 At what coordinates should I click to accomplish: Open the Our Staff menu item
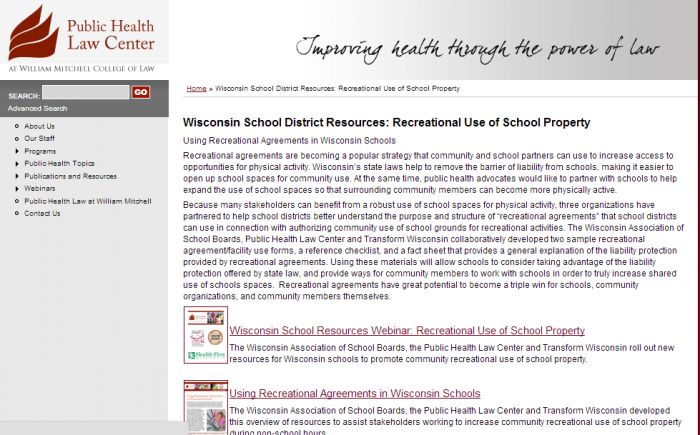coord(39,138)
